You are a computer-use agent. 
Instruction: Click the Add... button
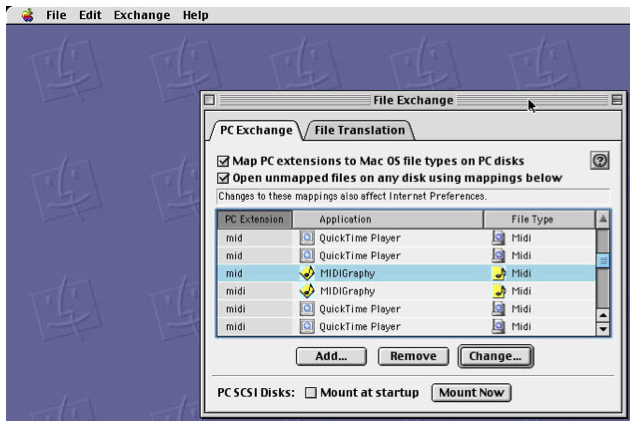click(x=331, y=356)
